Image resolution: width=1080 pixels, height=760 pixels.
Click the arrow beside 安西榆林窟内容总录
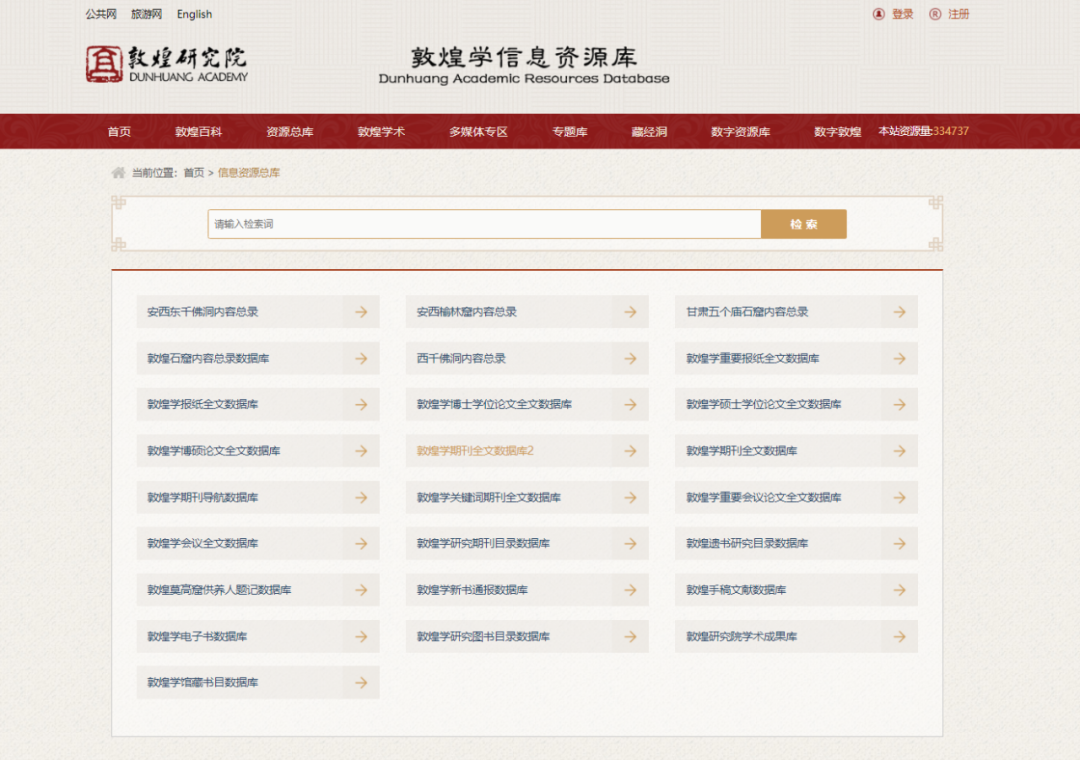[x=630, y=312]
